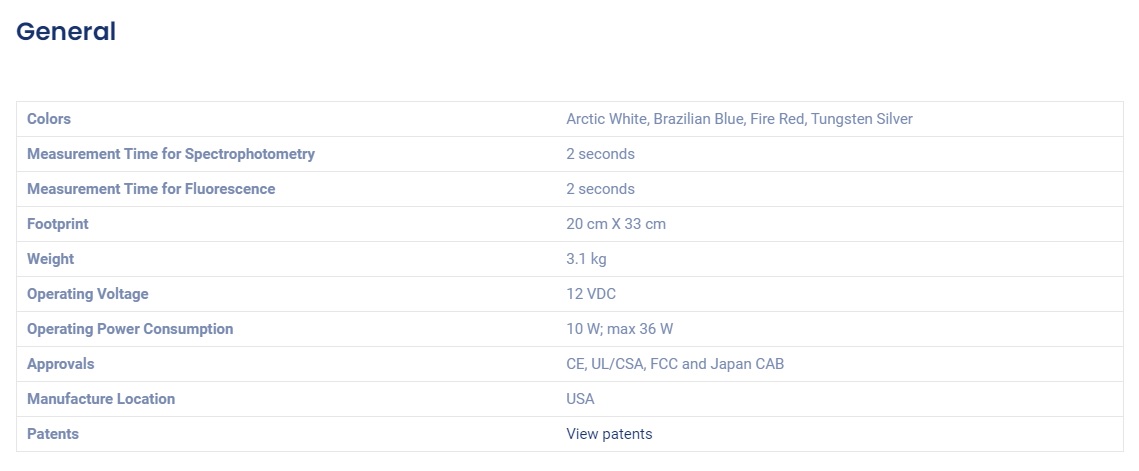
Task: Click the 10 W; max 36 W value
Action: tap(619, 329)
